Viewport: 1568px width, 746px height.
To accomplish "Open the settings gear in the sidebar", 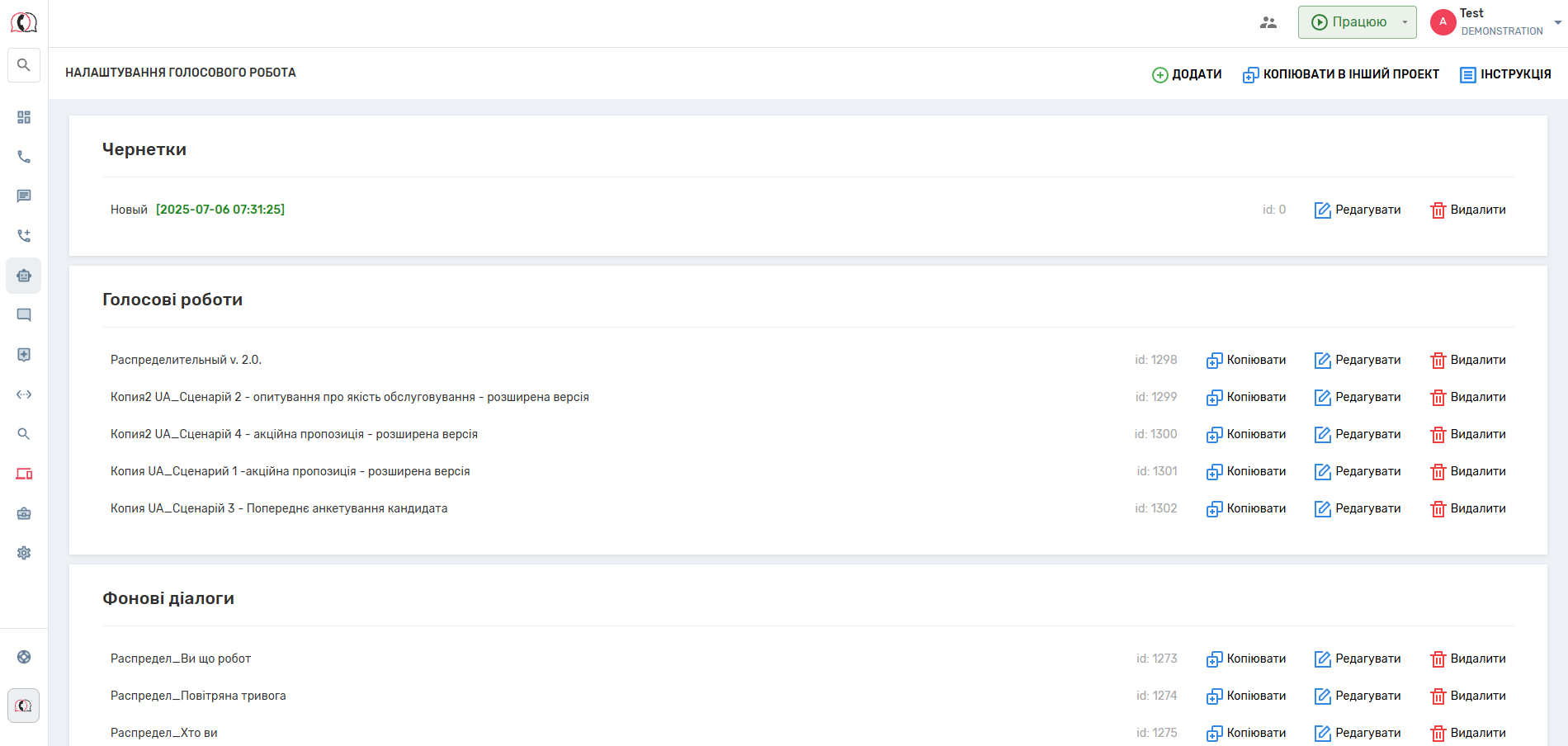I will point(24,553).
